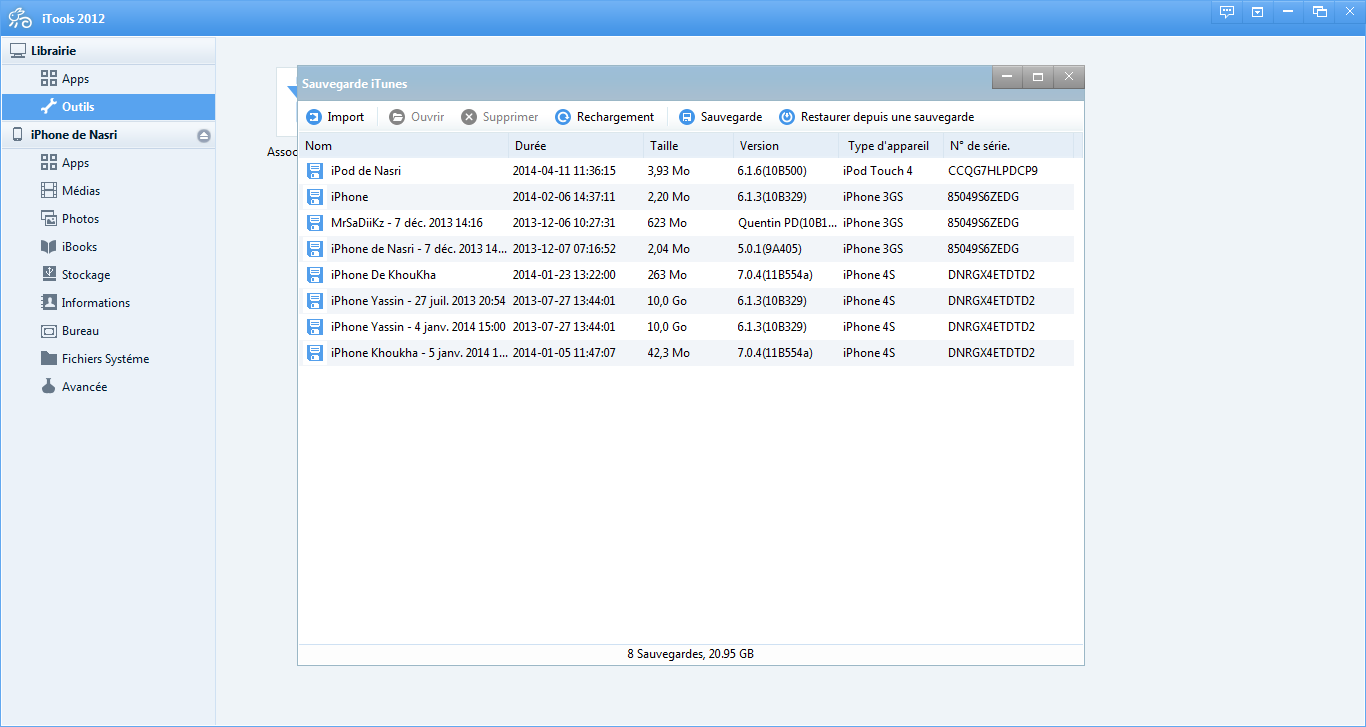Select the "iPhone Yassin - 27 juil. 2013 20:54" name
This screenshot has width=1366, height=727.
coord(418,301)
